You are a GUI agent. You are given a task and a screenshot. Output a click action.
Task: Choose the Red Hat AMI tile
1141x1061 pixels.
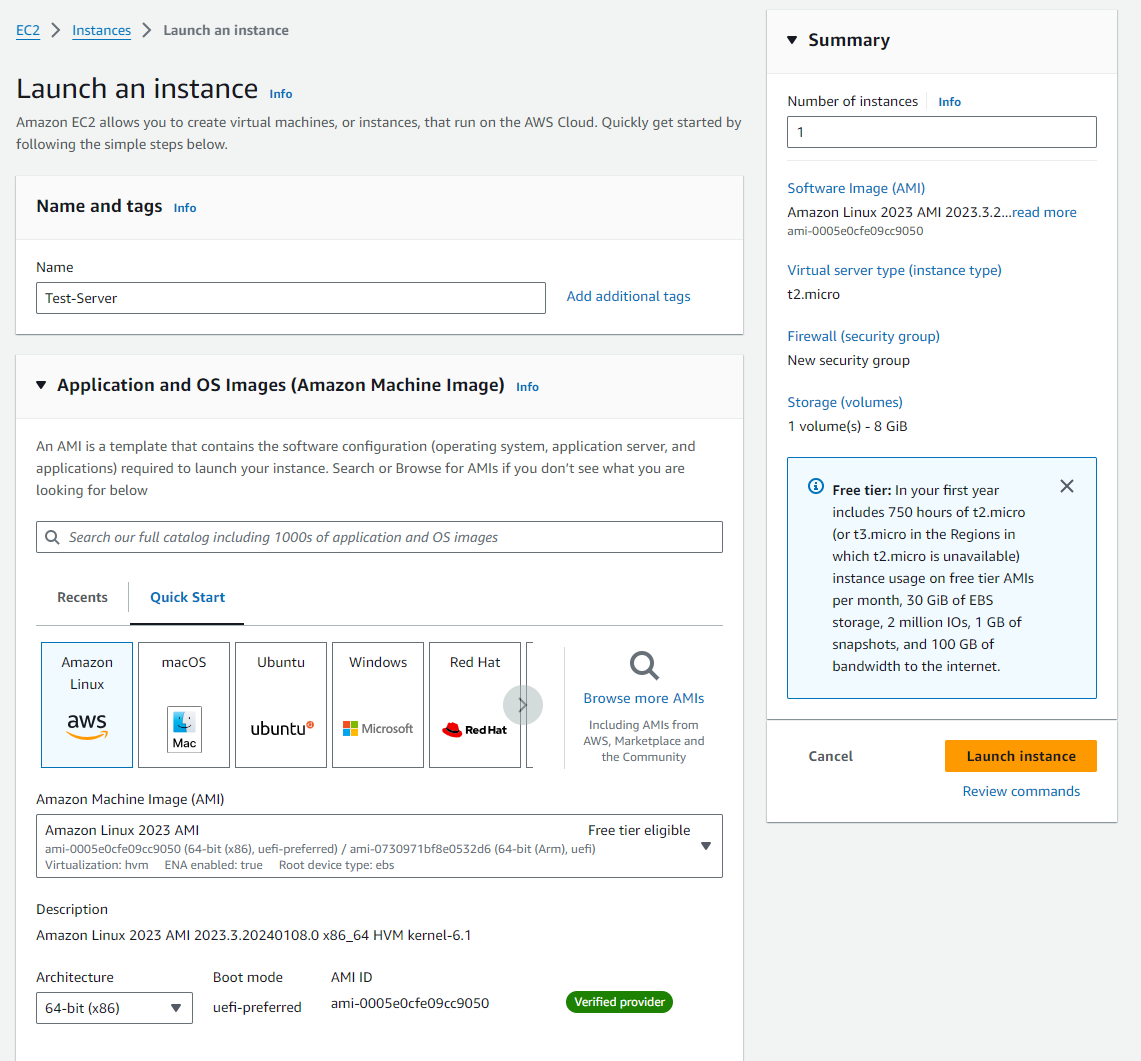[x=475, y=704]
